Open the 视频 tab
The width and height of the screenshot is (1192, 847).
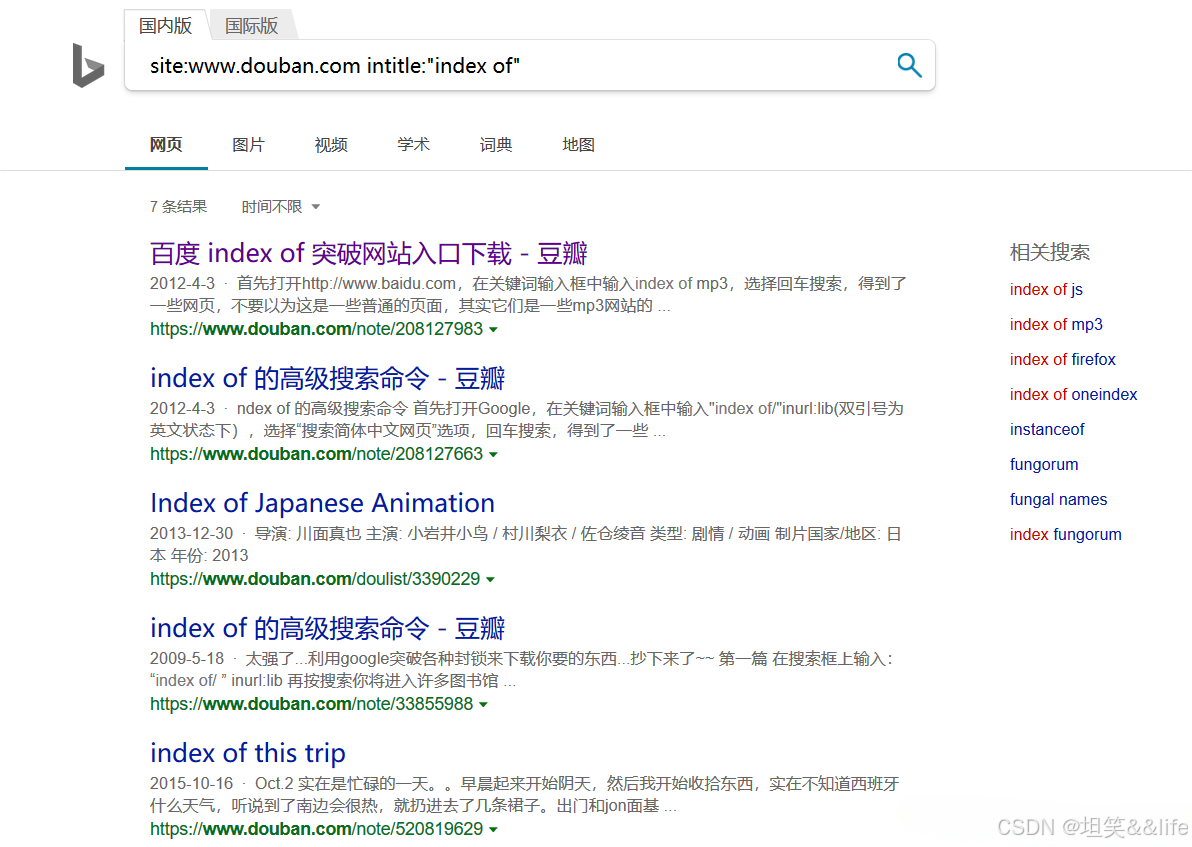pyautogui.click(x=331, y=144)
